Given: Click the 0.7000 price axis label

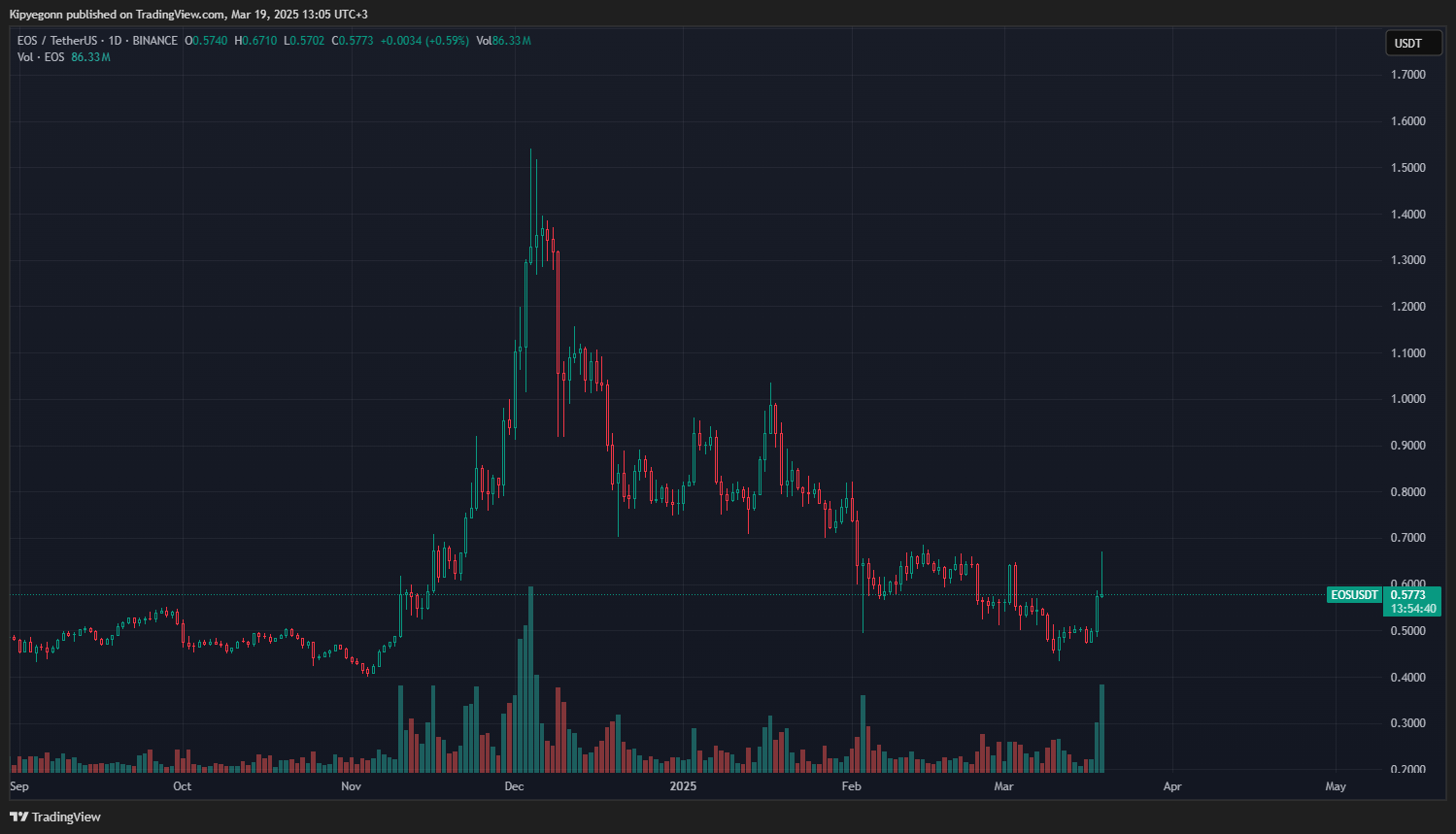Looking at the screenshot, I should coord(1408,538).
